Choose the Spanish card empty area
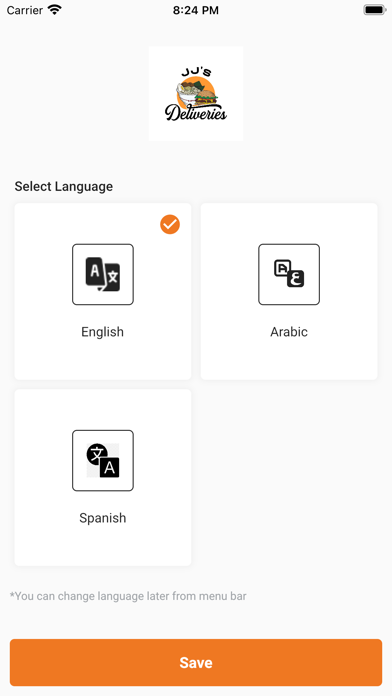Image resolution: width=392 pixels, height=696 pixels. (103, 546)
